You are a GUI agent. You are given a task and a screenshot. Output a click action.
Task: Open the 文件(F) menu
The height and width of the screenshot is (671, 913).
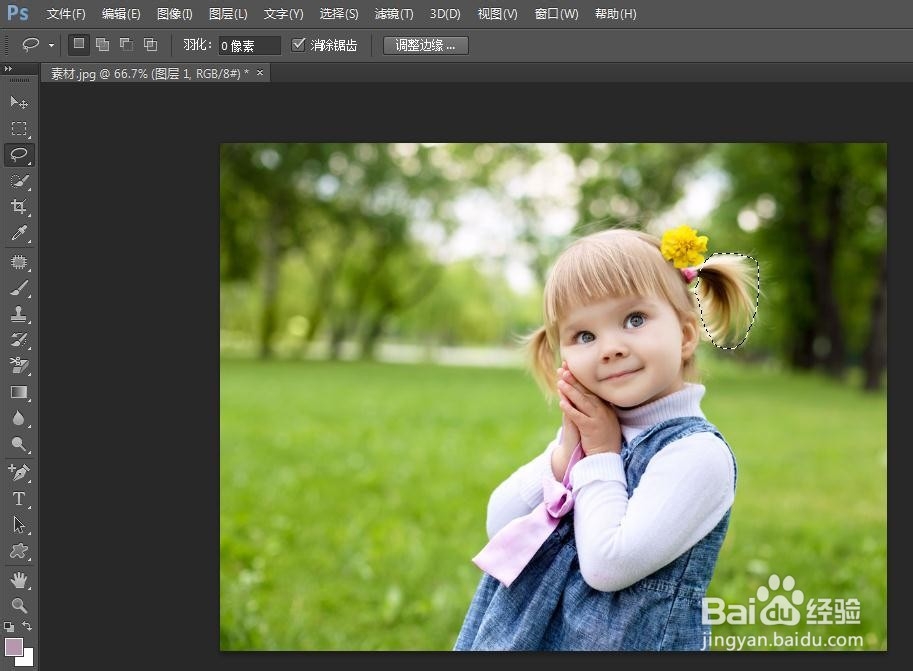[x=66, y=13]
